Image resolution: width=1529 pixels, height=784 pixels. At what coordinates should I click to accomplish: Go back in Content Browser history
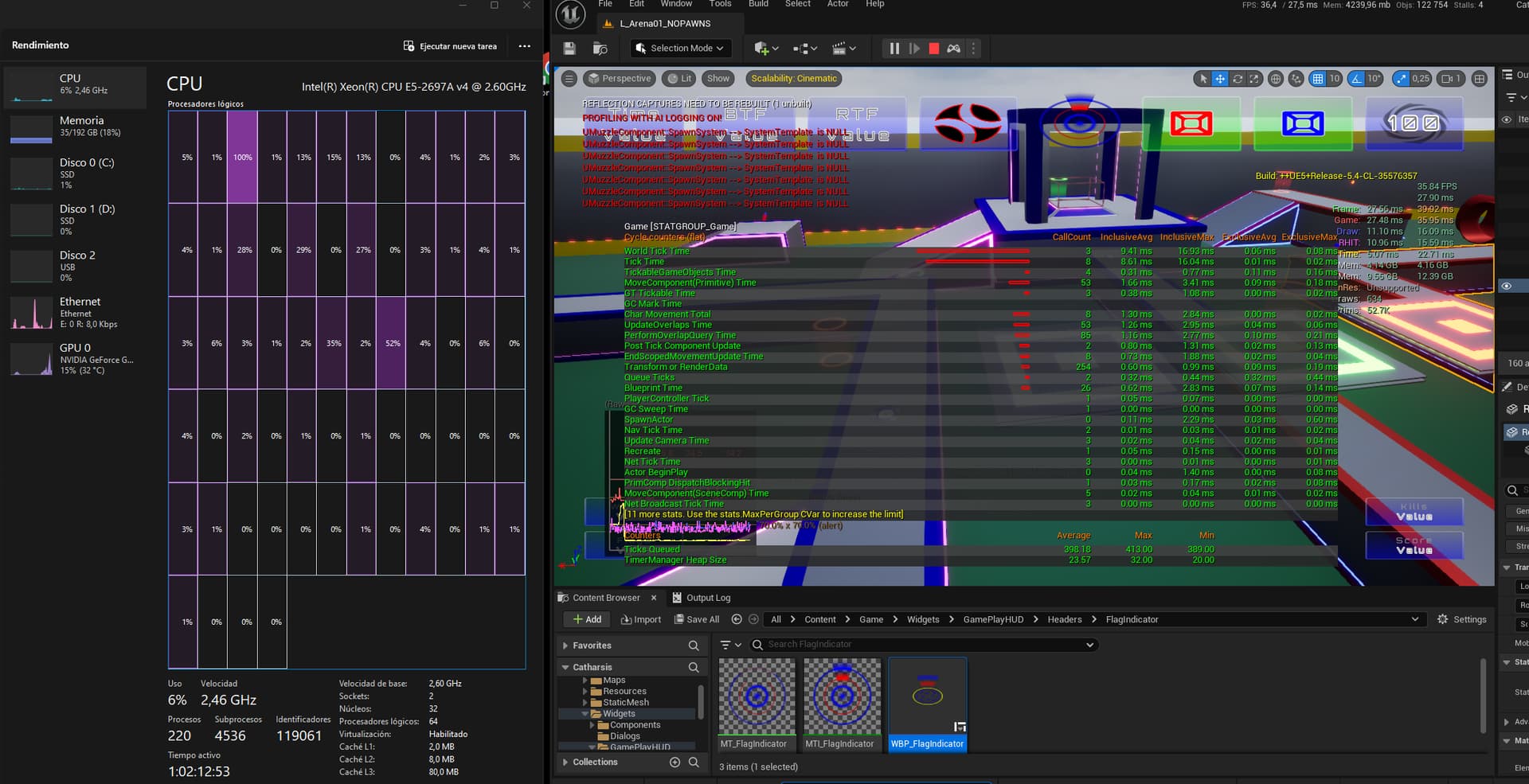click(x=737, y=619)
